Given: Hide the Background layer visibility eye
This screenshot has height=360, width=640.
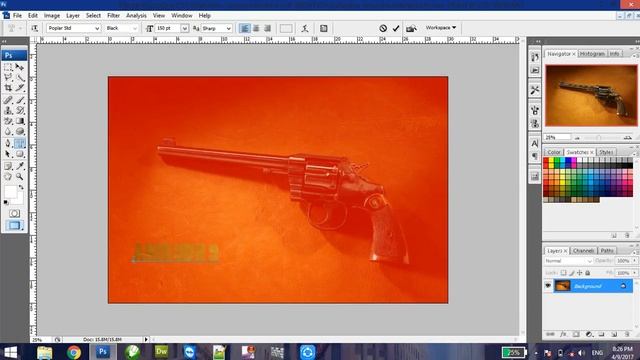Looking at the screenshot, I should pos(548,286).
